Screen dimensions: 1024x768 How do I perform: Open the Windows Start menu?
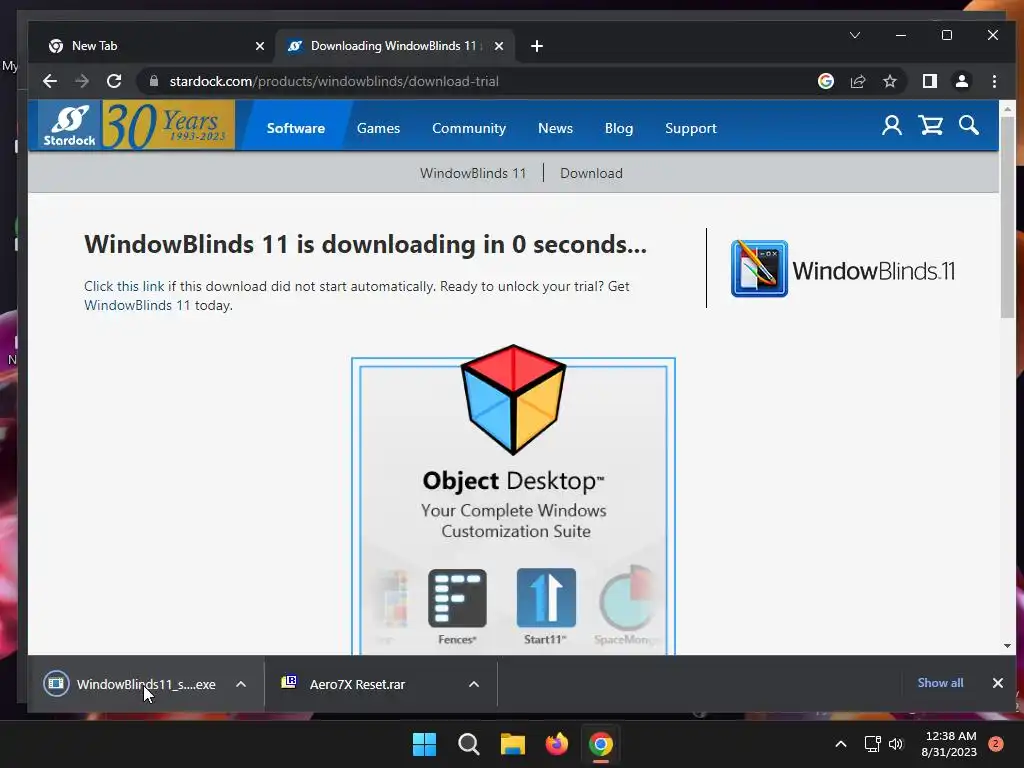point(424,744)
